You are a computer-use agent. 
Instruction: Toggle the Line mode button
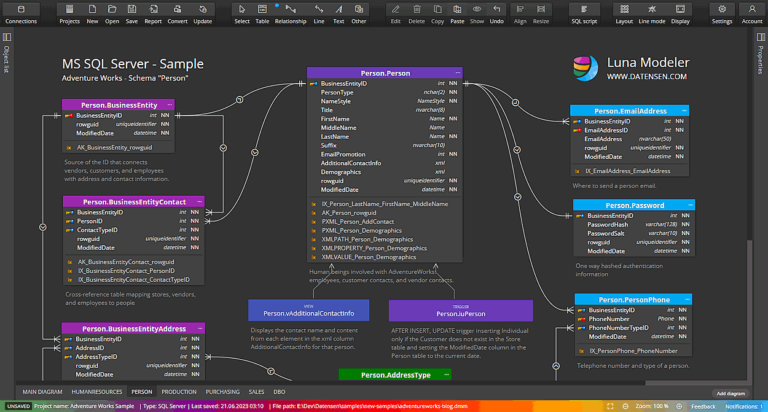(x=652, y=12)
